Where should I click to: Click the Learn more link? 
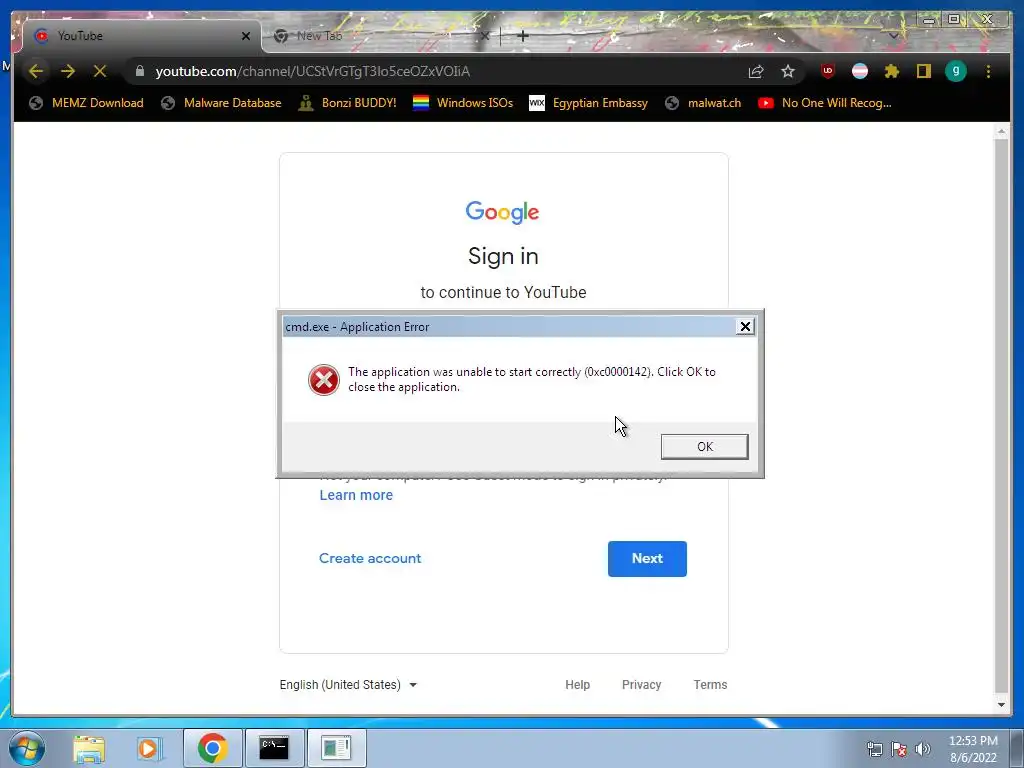(x=356, y=495)
